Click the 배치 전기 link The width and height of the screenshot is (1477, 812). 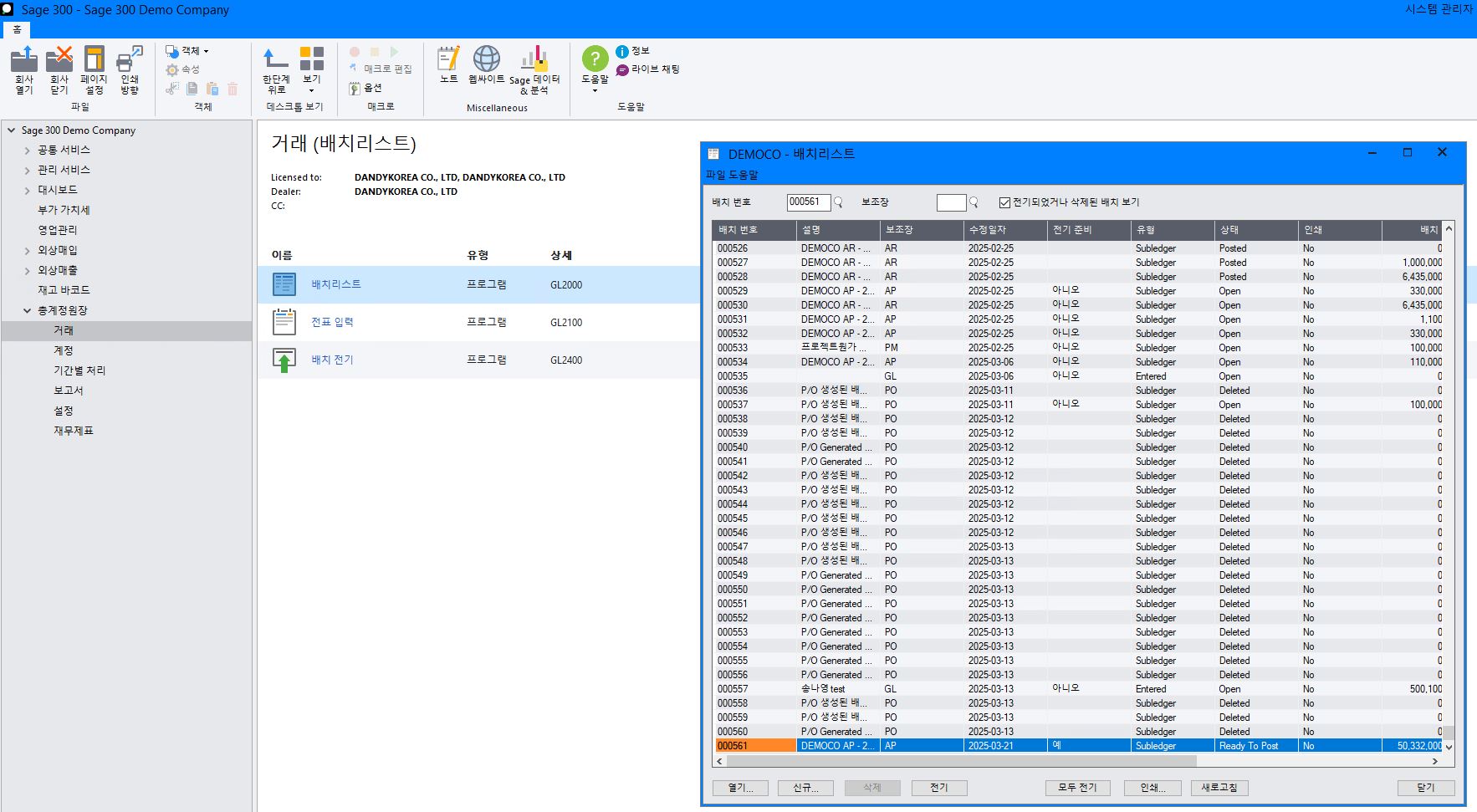(x=333, y=360)
